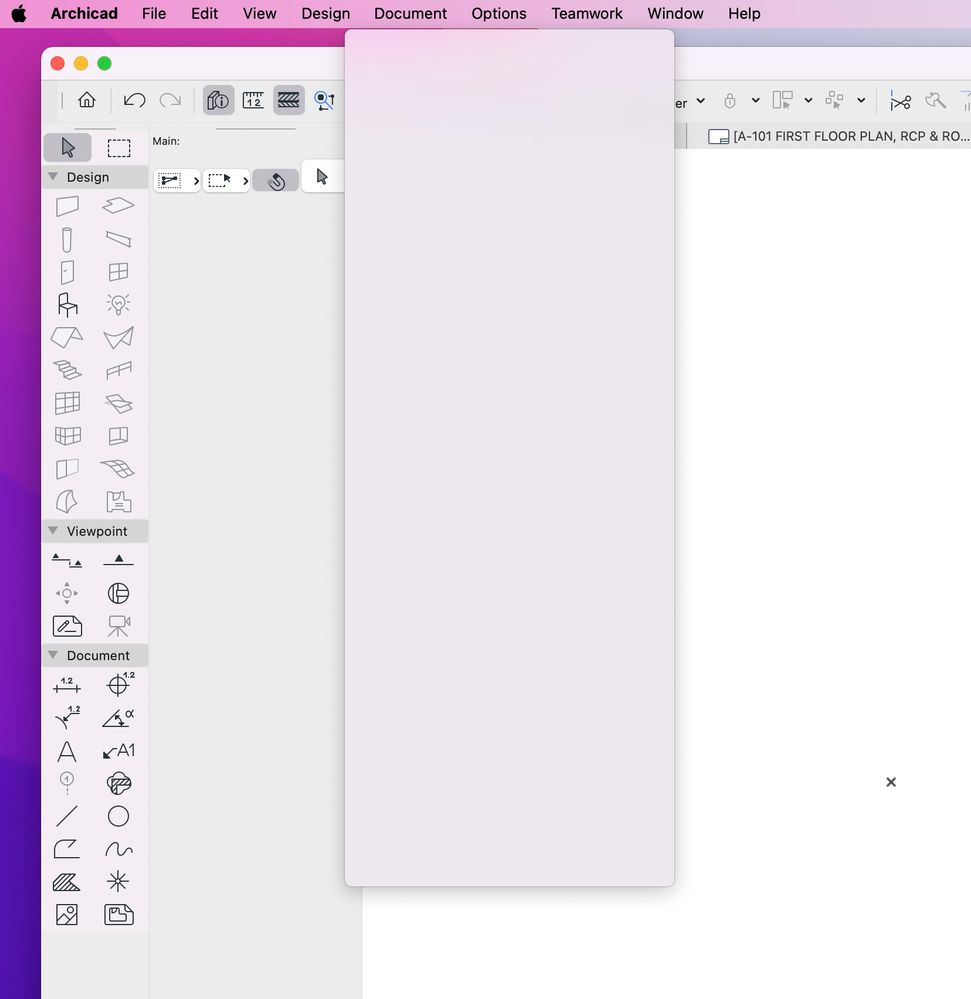Open the Options menu in the menu bar

tap(498, 13)
